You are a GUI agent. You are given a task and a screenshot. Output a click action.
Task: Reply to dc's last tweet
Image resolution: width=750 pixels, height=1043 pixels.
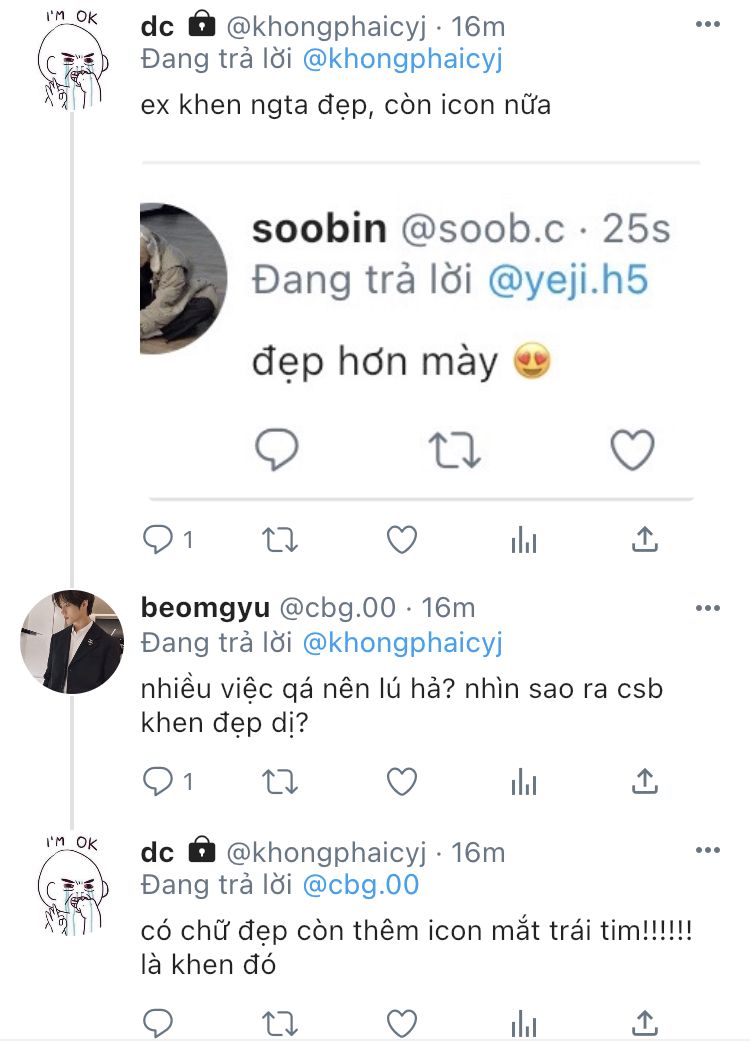click(158, 1022)
